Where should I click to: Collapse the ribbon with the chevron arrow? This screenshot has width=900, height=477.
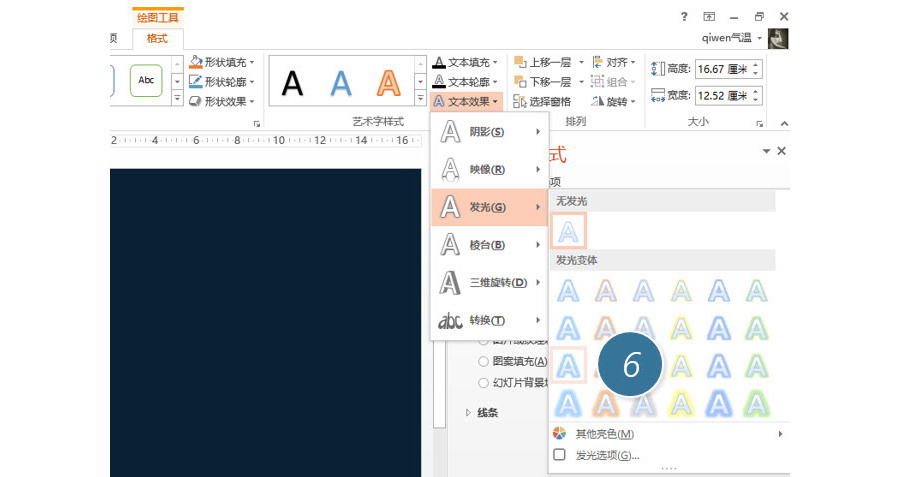[784, 123]
